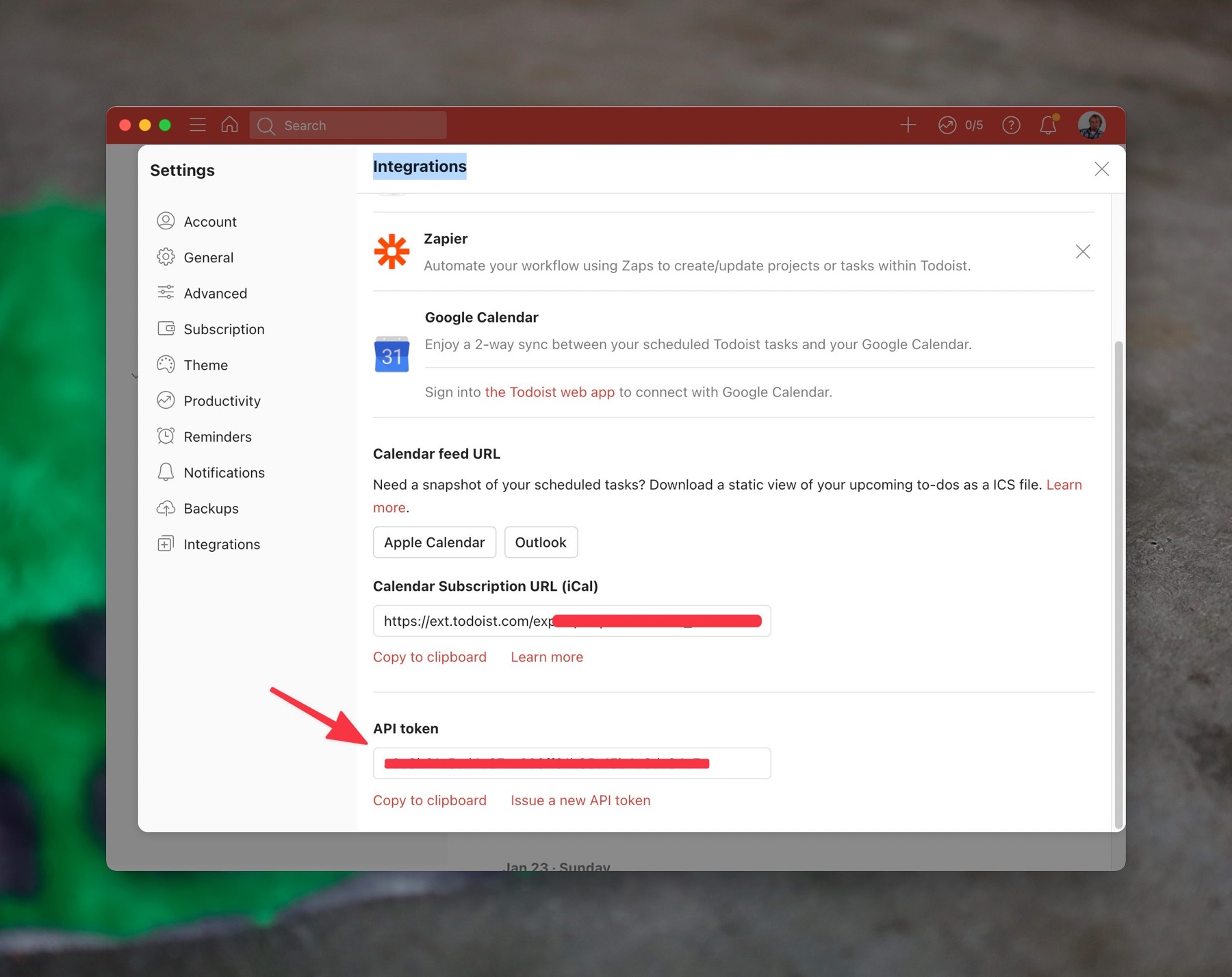Show notifications bell in top bar

tap(1048, 125)
